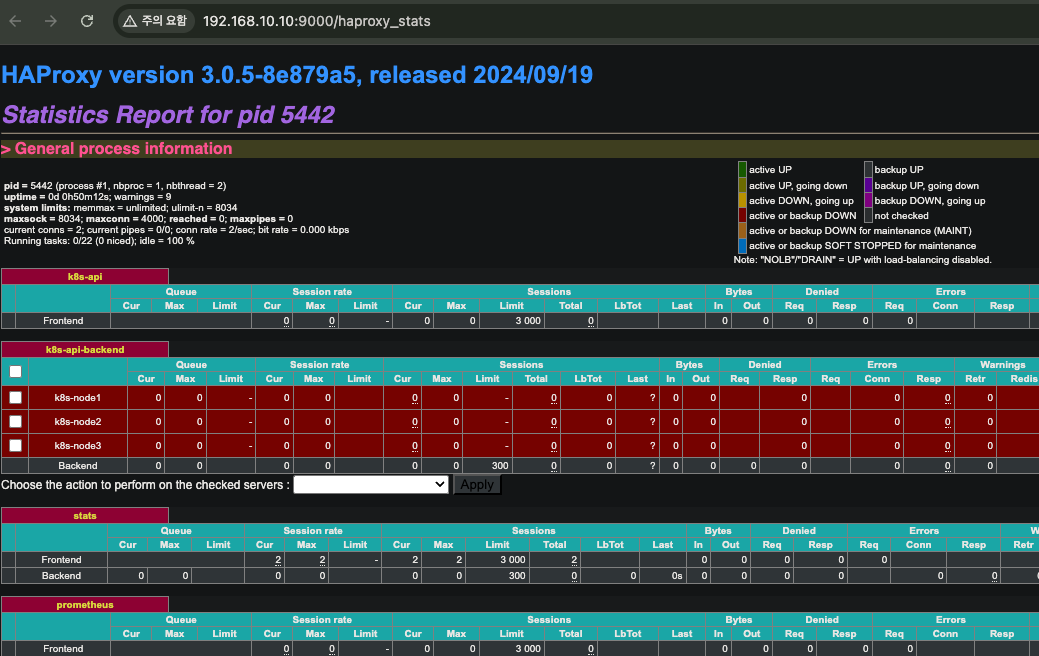This screenshot has height=656, width=1039.
Task: Click the 'General process information' heading
Action: coord(117,148)
